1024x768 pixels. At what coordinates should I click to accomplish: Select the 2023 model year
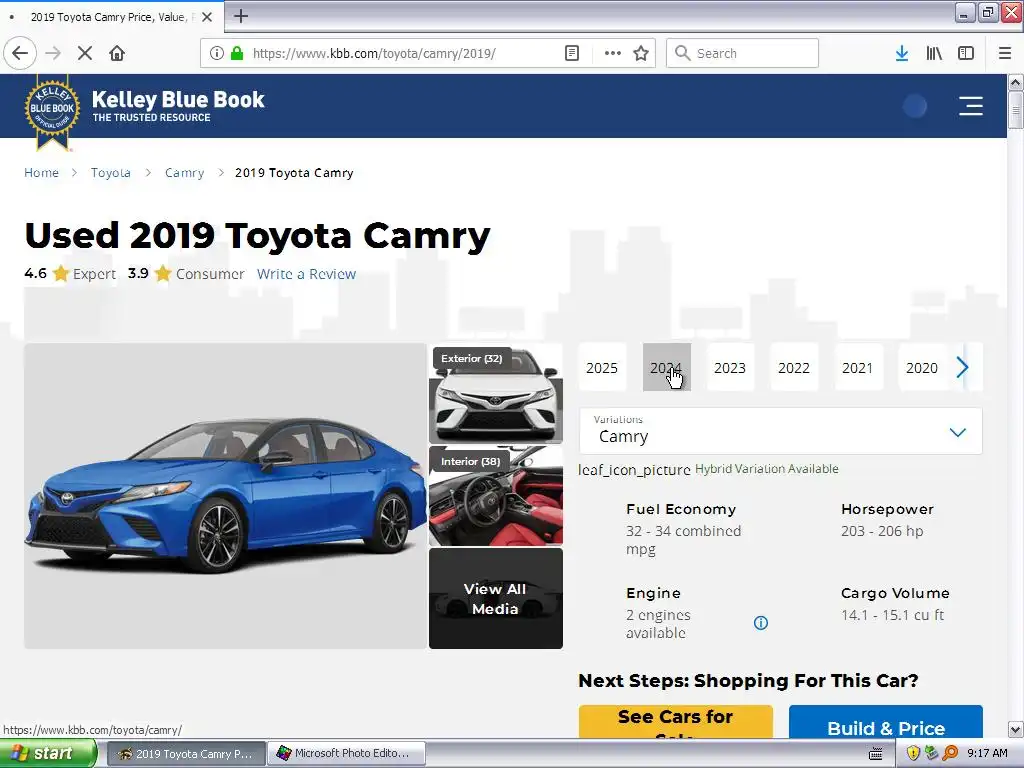coord(729,368)
